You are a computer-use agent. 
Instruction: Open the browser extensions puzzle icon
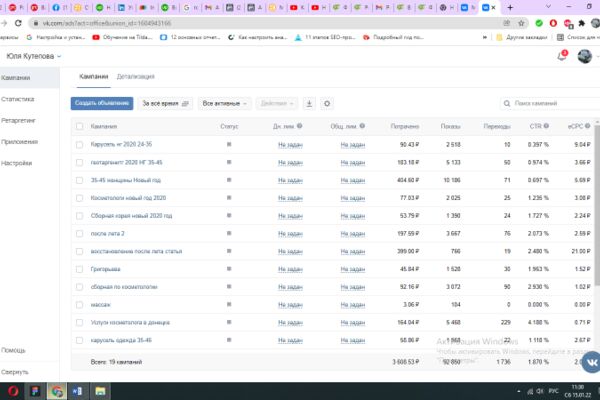[x=582, y=23]
